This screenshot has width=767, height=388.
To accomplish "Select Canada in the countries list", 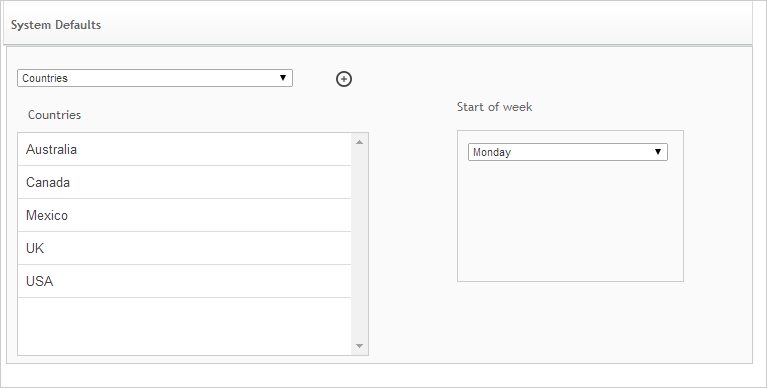I will point(184,183).
